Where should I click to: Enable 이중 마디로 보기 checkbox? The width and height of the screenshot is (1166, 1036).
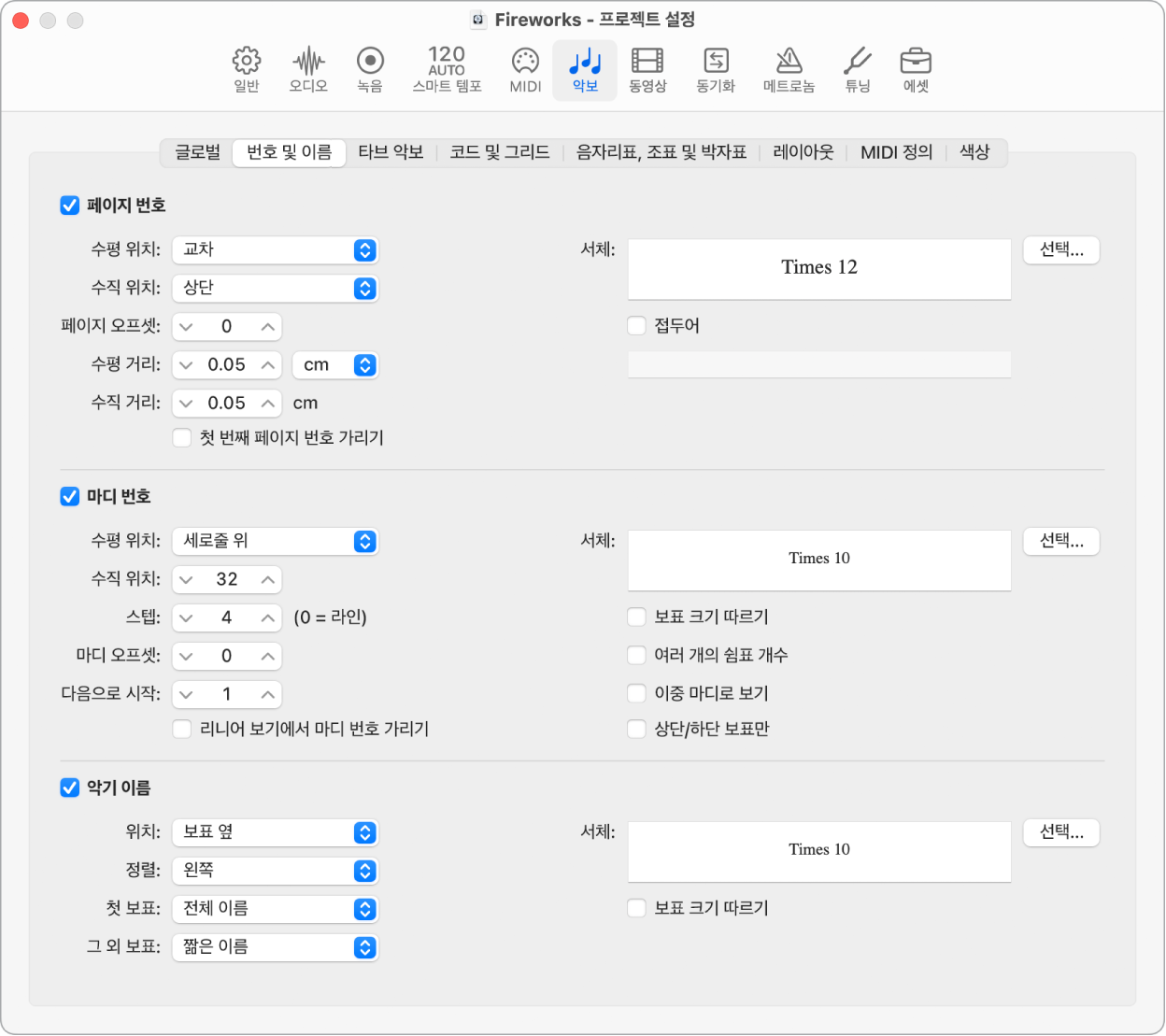coord(637,694)
